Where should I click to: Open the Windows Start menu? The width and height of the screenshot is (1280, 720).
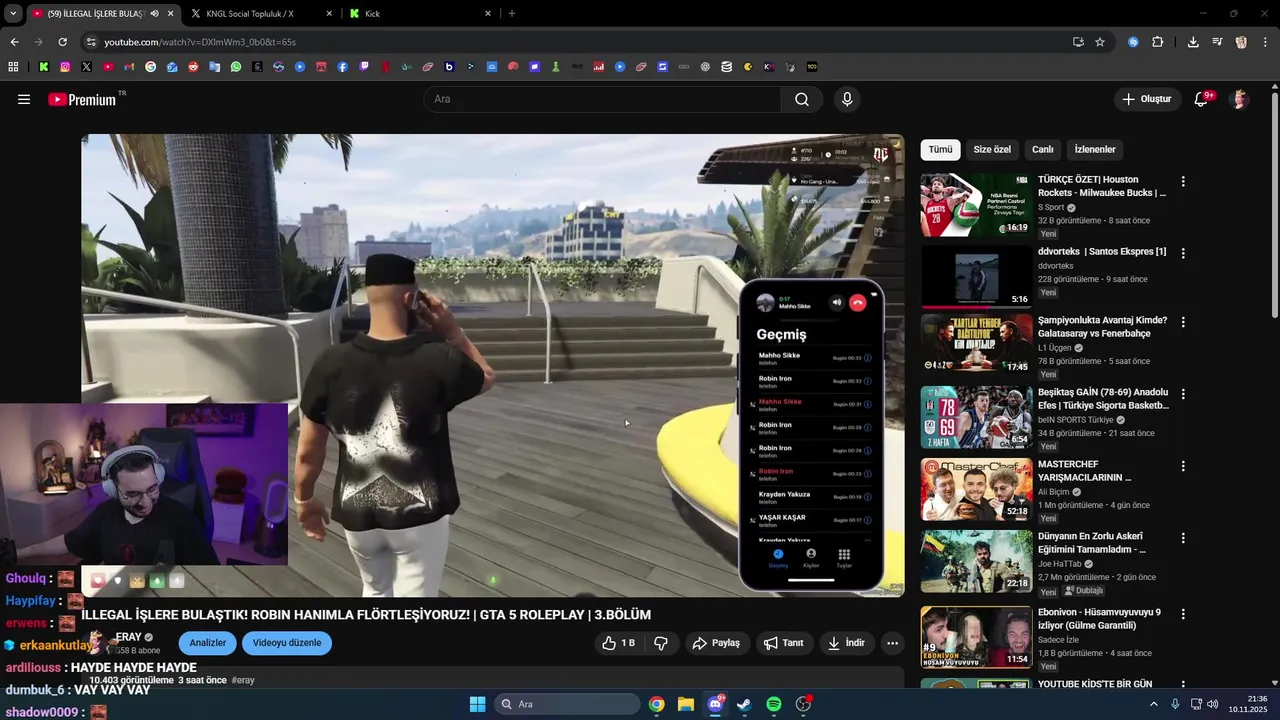click(477, 704)
